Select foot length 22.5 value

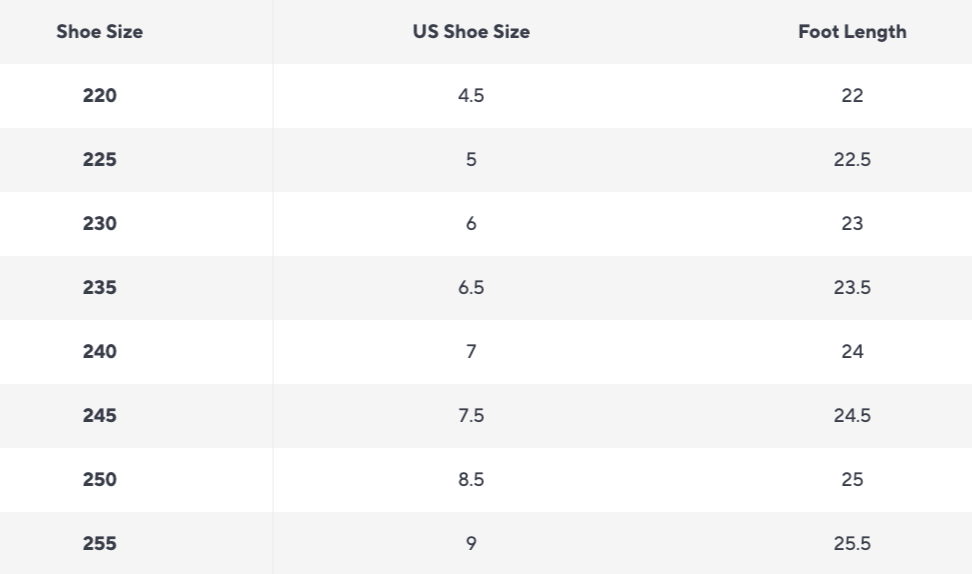(x=852, y=160)
